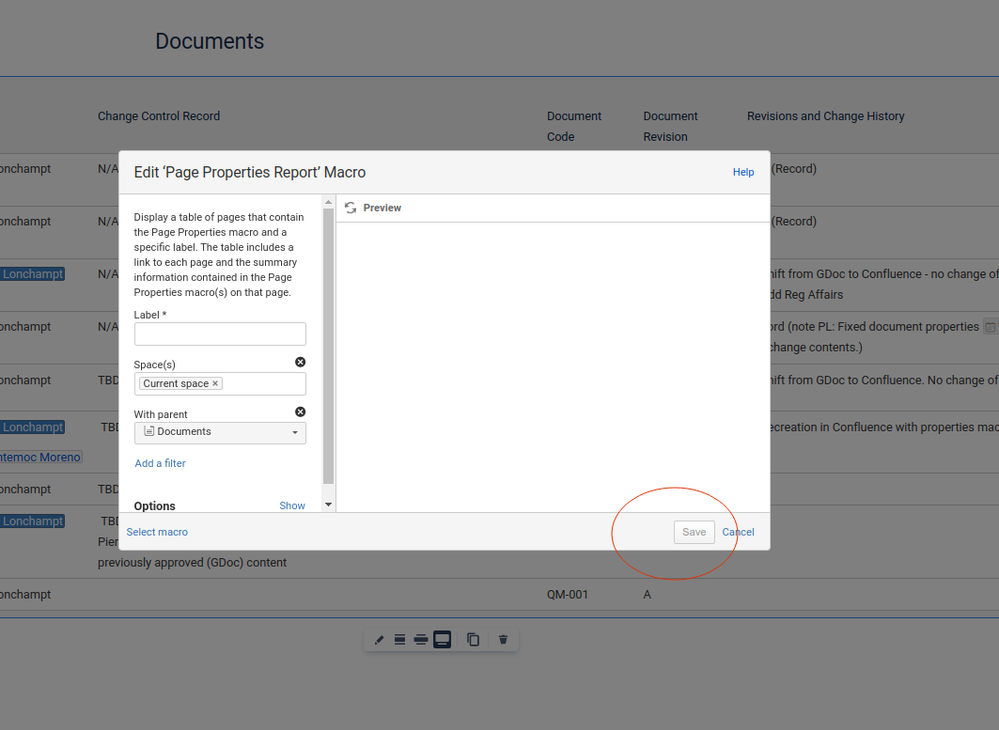The image size is (999, 730).
Task: Click the macro panel scrollbar thumb
Action: 328,347
